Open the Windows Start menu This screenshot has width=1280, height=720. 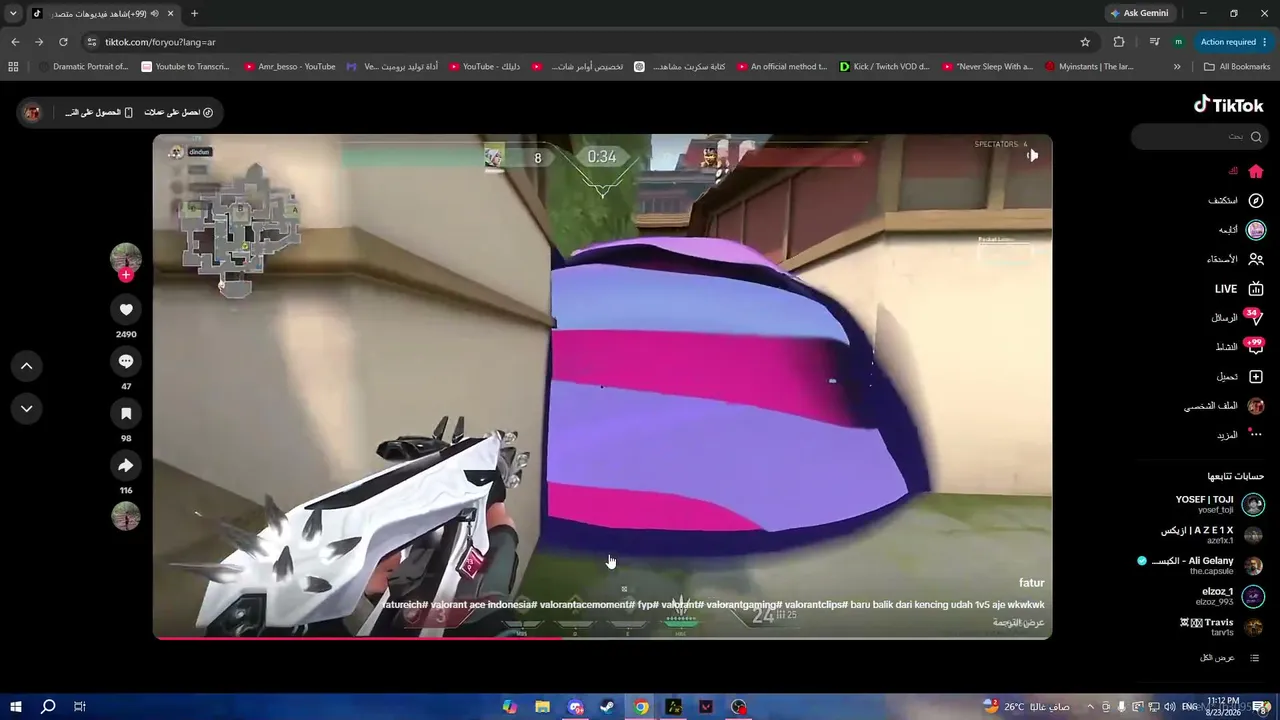[x=16, y=707]
